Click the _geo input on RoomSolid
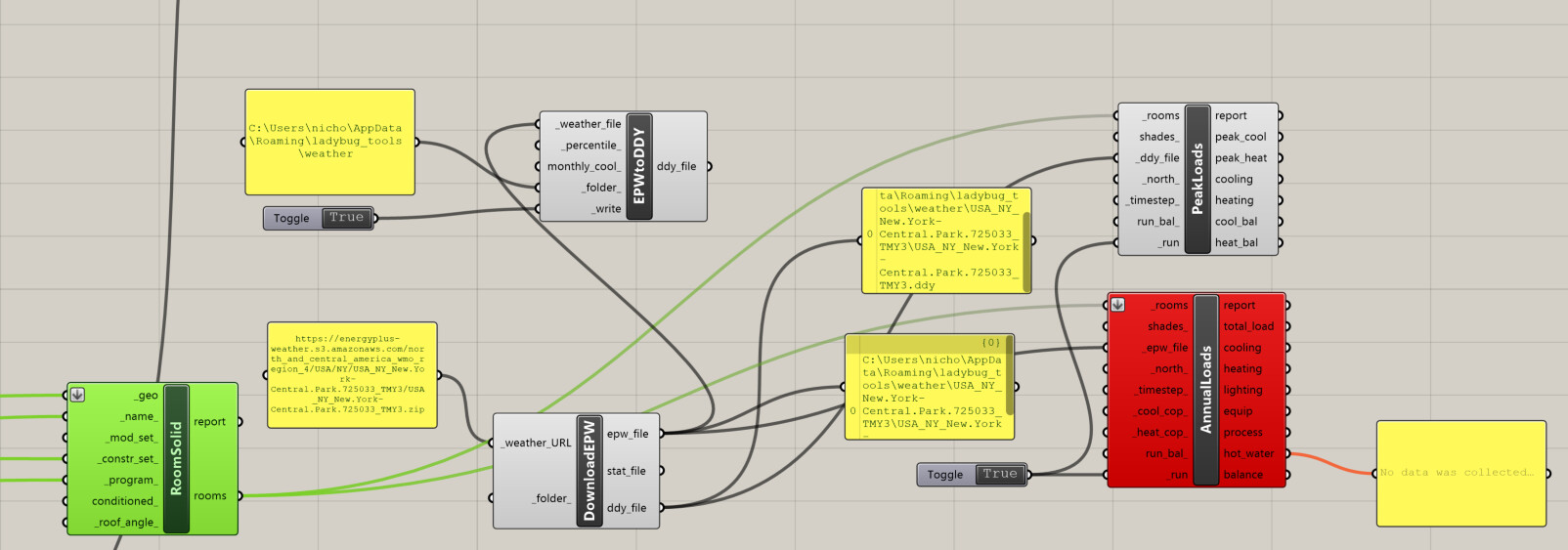The height and width of the screenshot is (550, 1568). coord(148,396)
